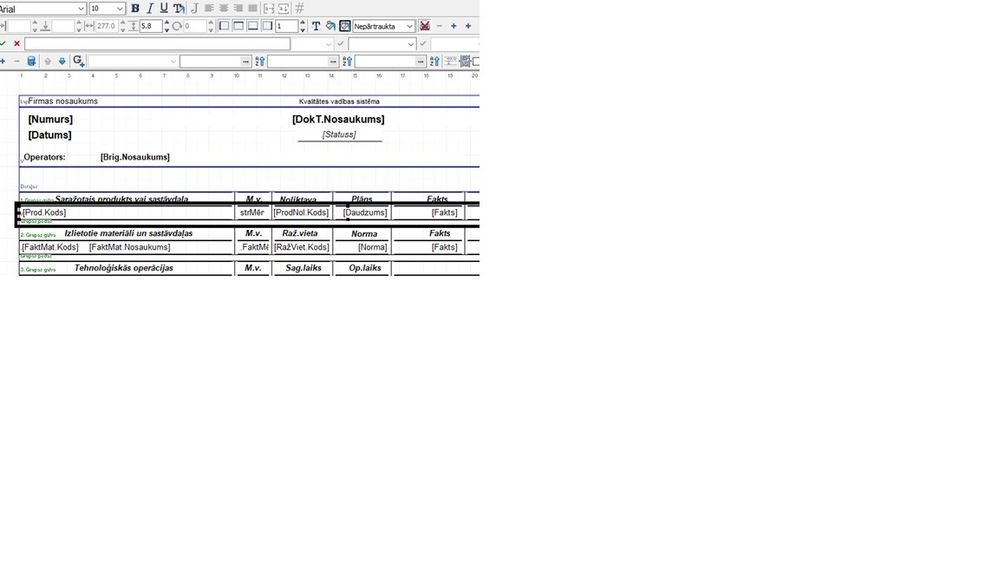Toggle the highlighted checkbox-style frame icon
Viewport: 999px width, 562px height.
pos(345,26)
